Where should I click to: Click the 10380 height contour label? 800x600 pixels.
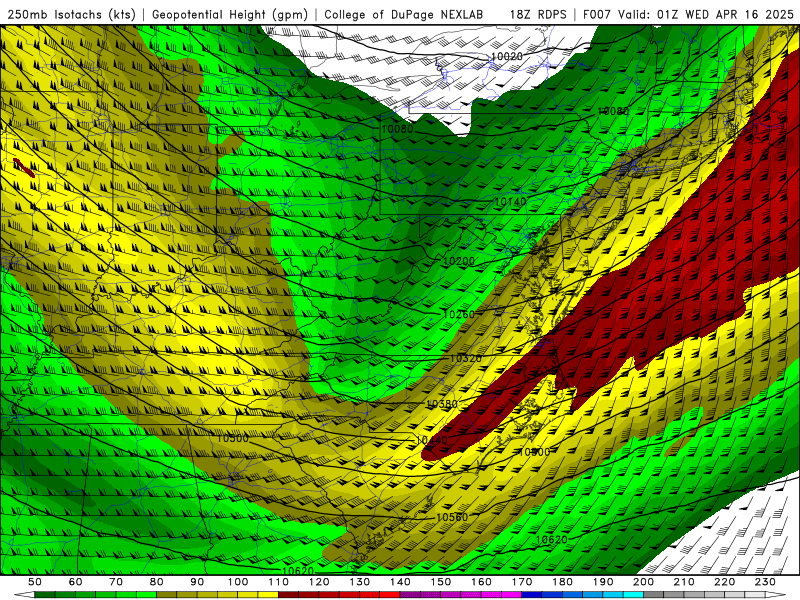click(442, 404)
